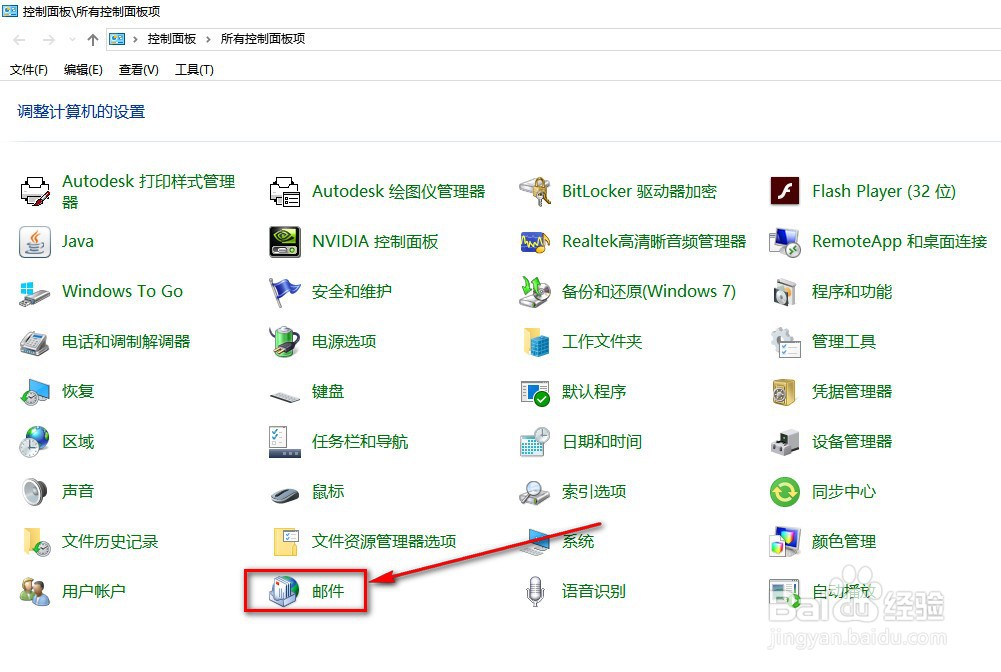Click the 索引选项 magnifier icon
Screen dimensions: 1001x672
[x=535, y=492]
